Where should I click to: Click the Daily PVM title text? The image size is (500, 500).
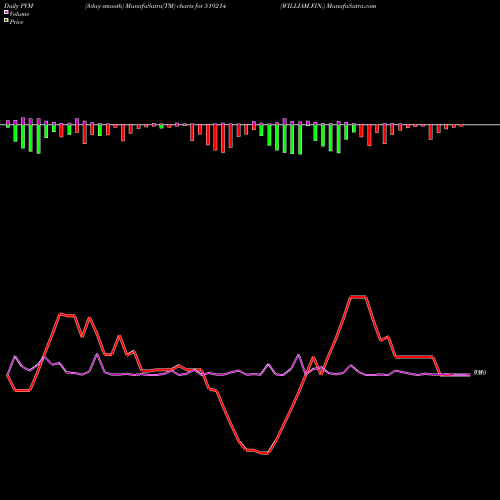[19, 6]
